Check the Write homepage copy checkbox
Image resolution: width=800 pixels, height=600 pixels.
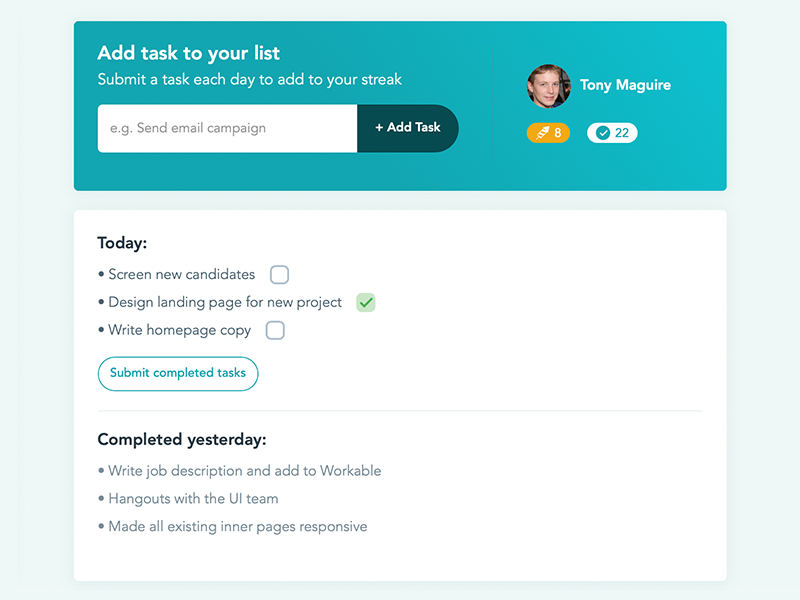(x=275, y=330)
